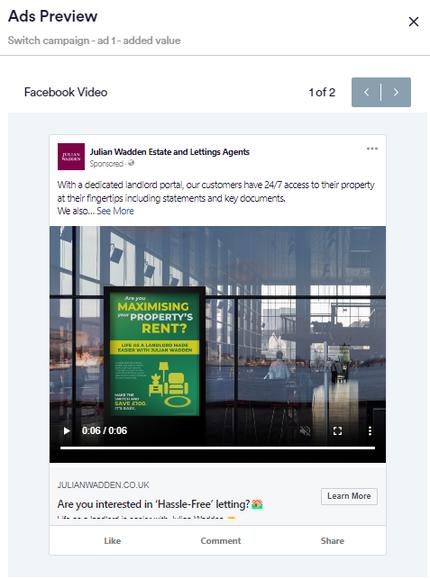Viewport: 430px width, 579px height.
Task: Open video more-options vertical dots
Action: tap(370, 431)
